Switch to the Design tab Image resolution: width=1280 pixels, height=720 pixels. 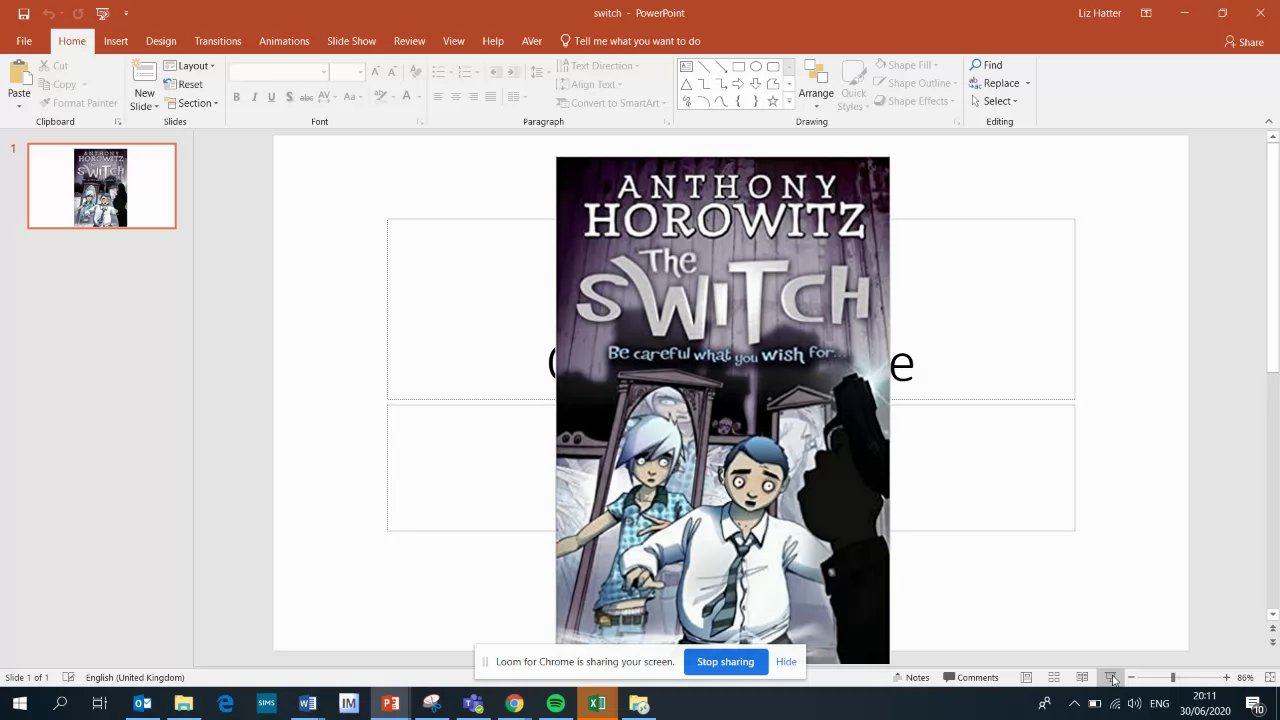point(161,41)
